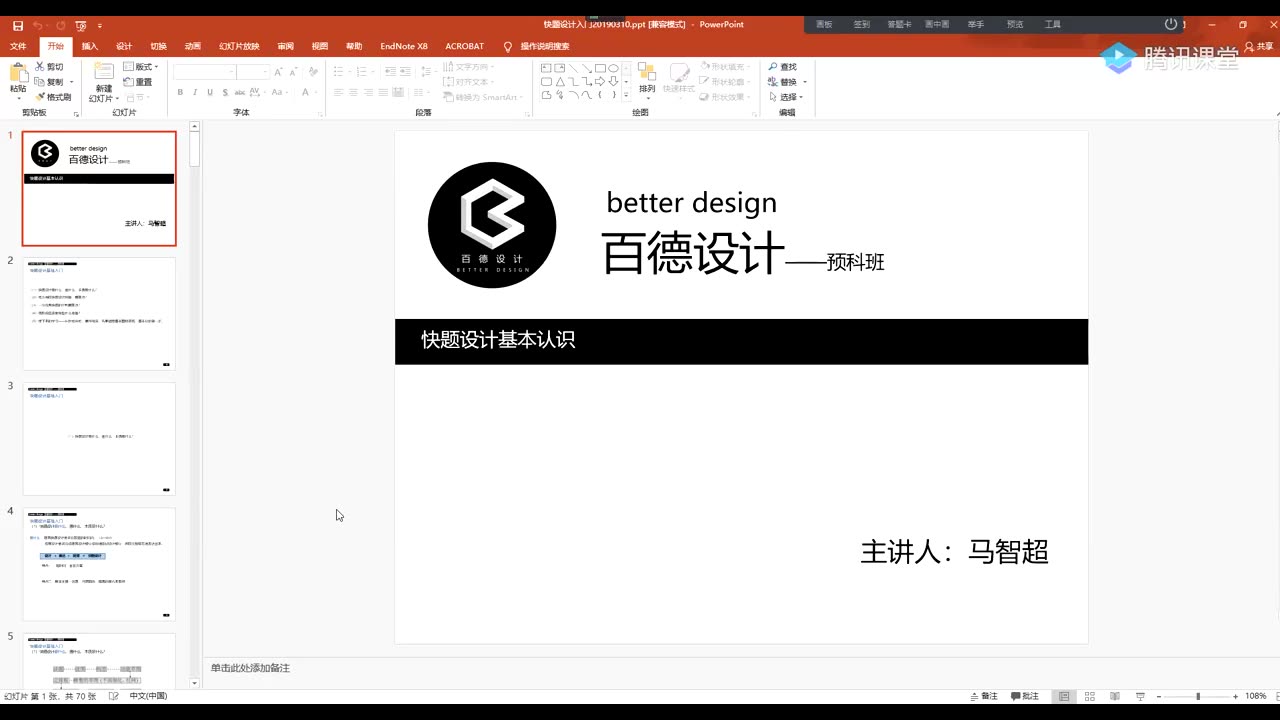Viewport: 1280px width, 720px height.
Task: Click the Tell Me search box (操作说明搜索)
Action: tap(537, 46)
